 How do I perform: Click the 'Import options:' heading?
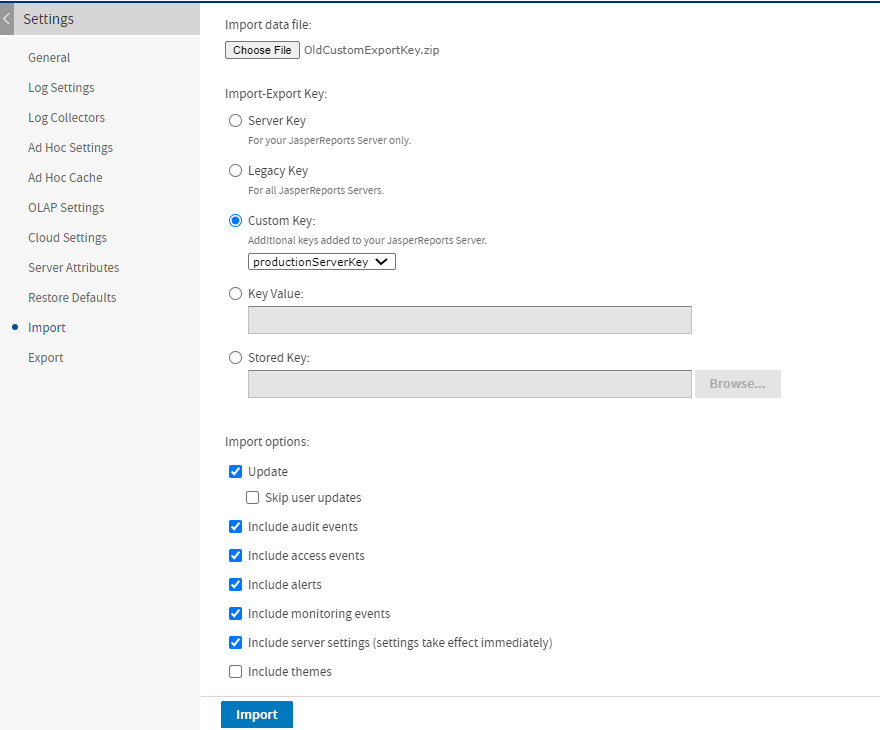tap(267, 442)
